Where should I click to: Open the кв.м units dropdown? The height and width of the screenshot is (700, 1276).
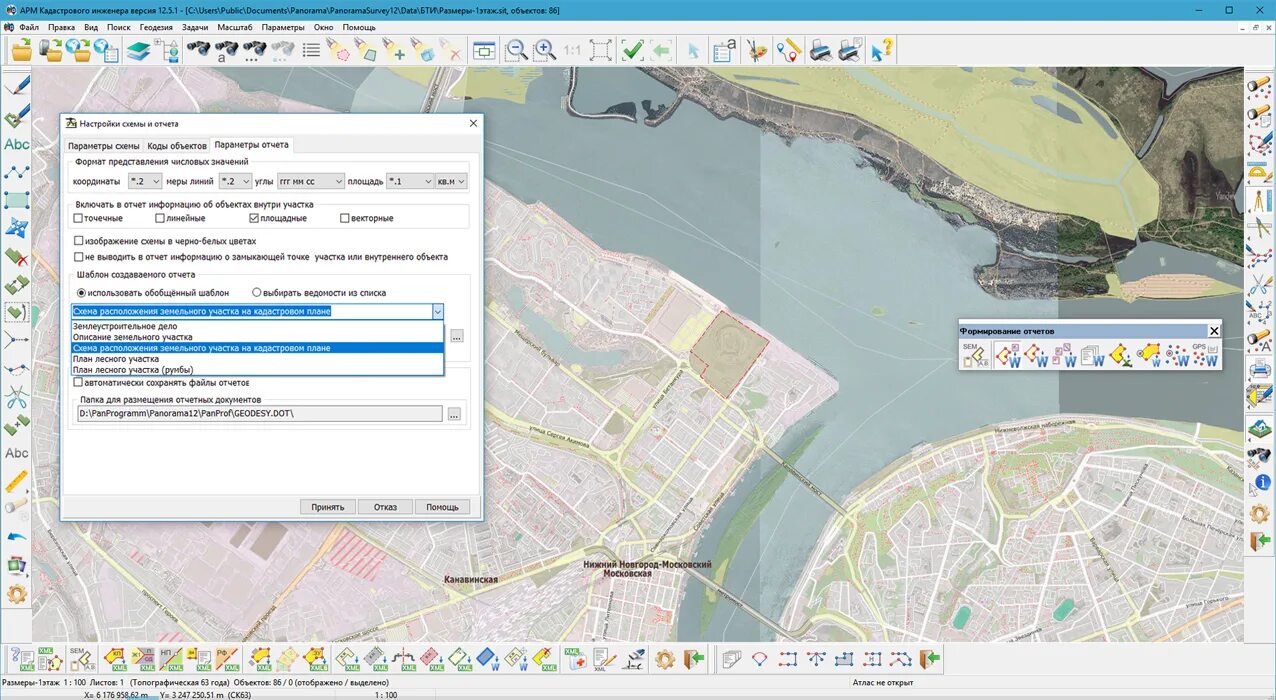pyautogui.click(x=451, y=182)
